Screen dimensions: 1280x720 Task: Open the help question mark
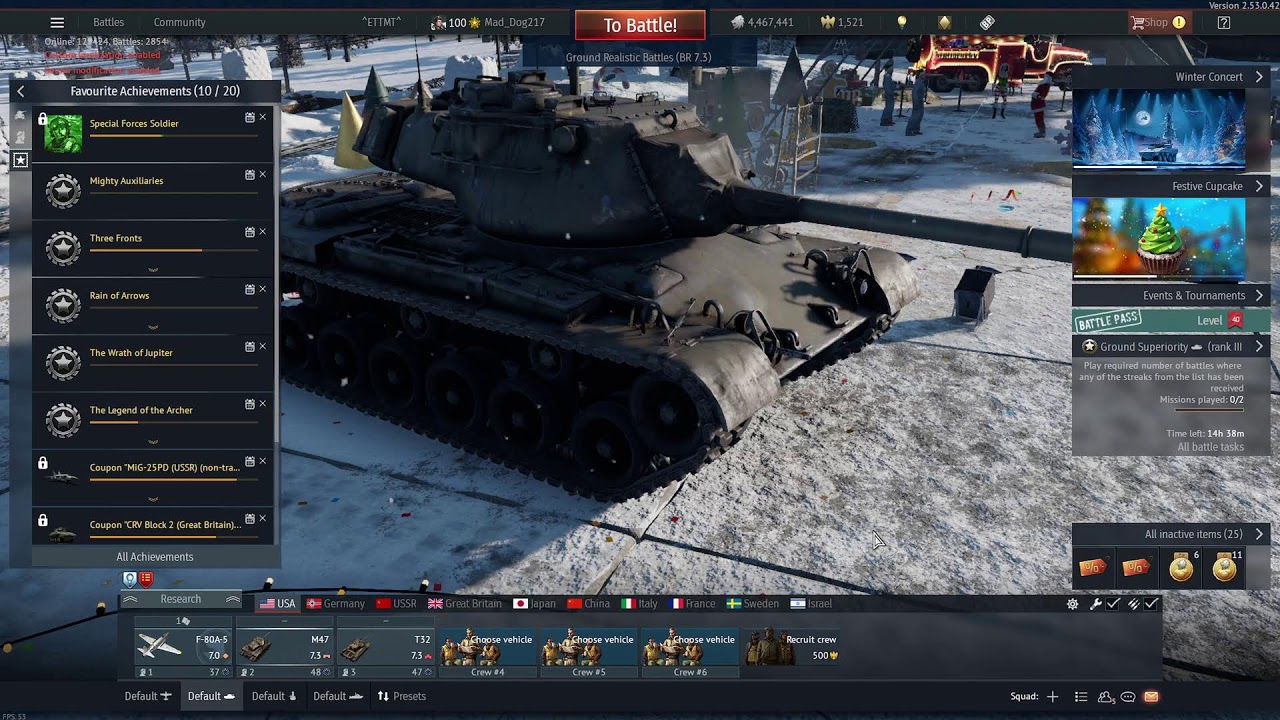1224,22
